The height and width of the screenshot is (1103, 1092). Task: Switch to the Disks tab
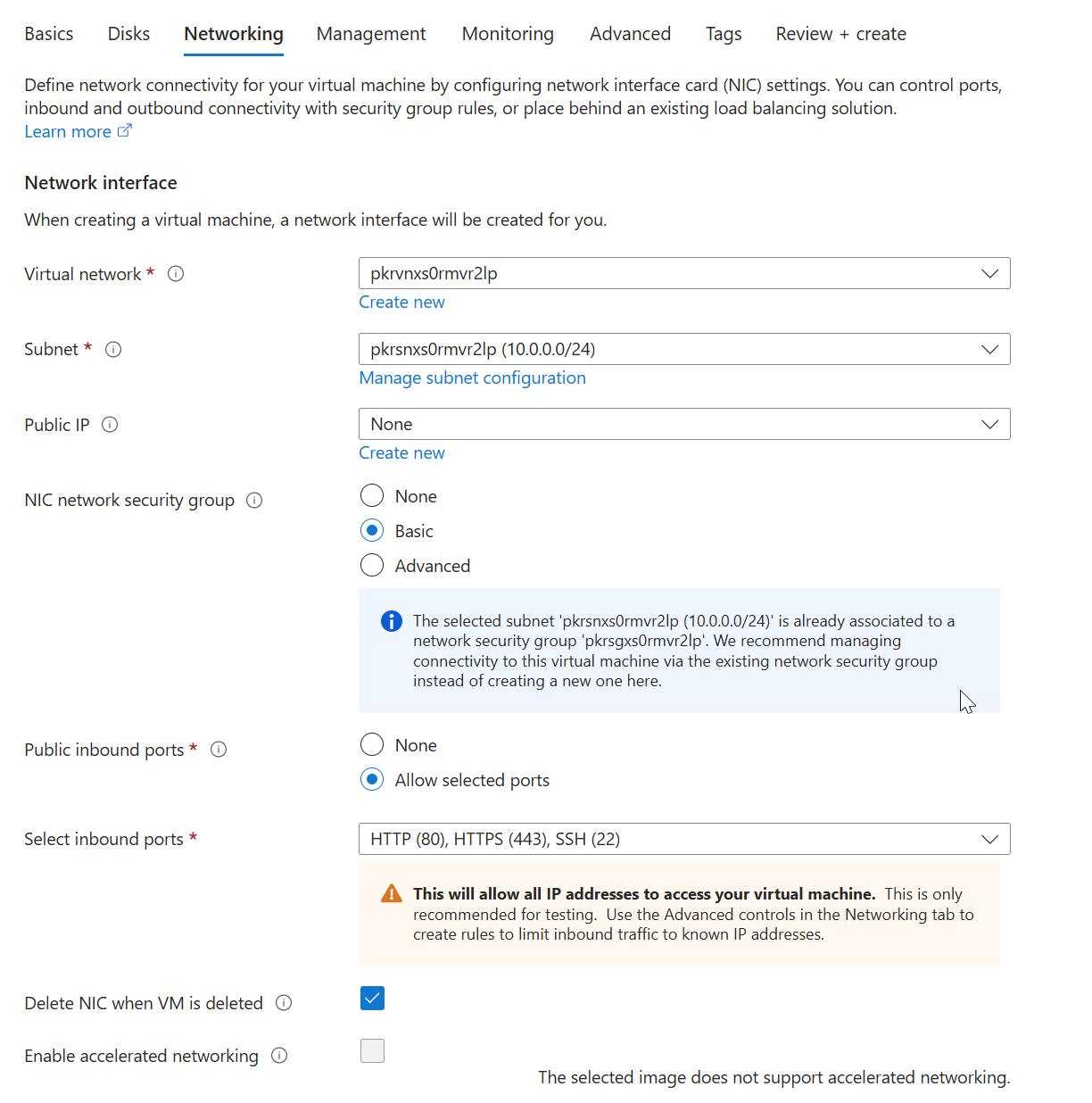coord(128,34)
